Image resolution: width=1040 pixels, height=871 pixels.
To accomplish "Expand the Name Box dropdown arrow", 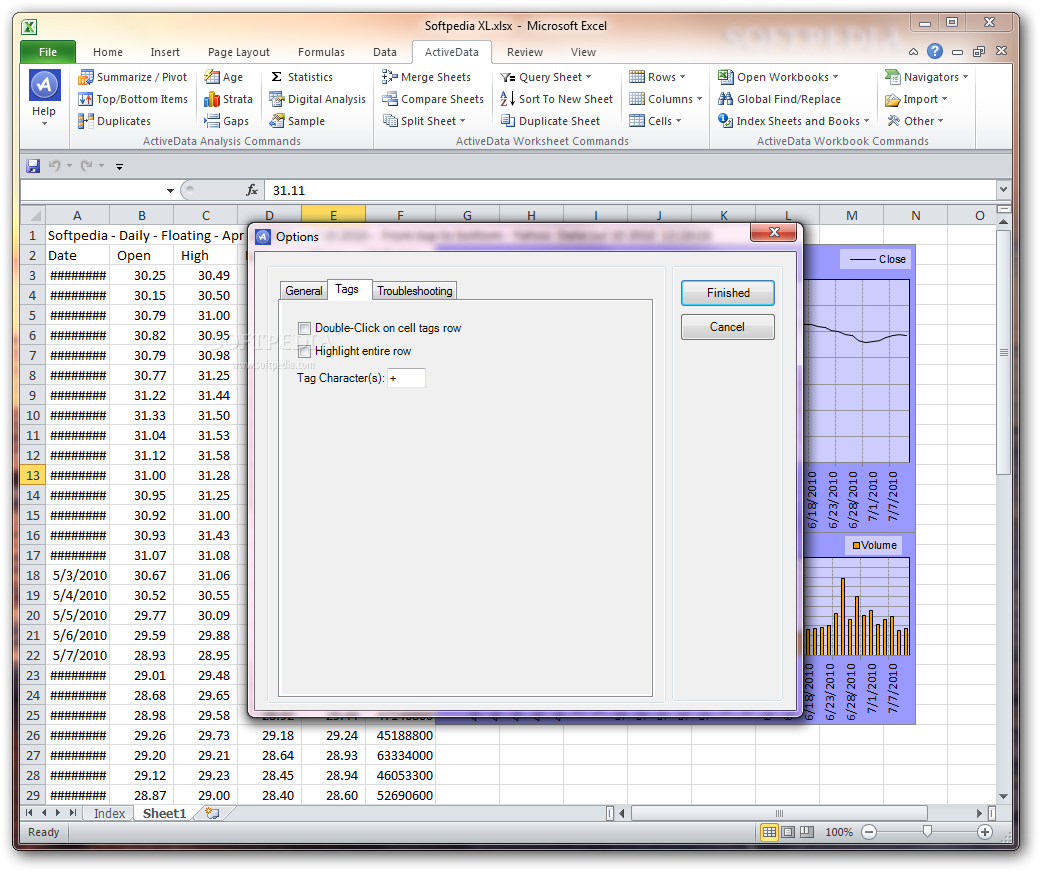I will coord(170,190).
